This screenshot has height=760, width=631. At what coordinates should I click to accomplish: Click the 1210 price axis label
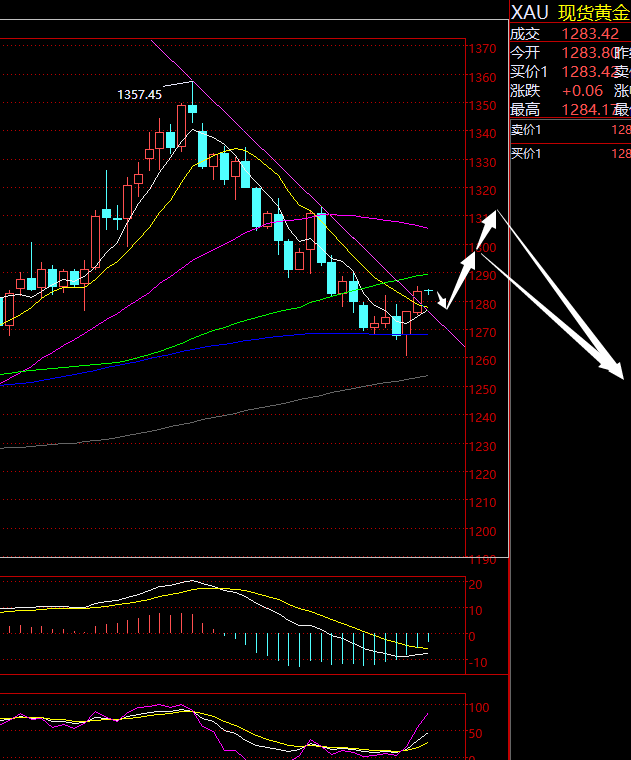tap(483, 503)
